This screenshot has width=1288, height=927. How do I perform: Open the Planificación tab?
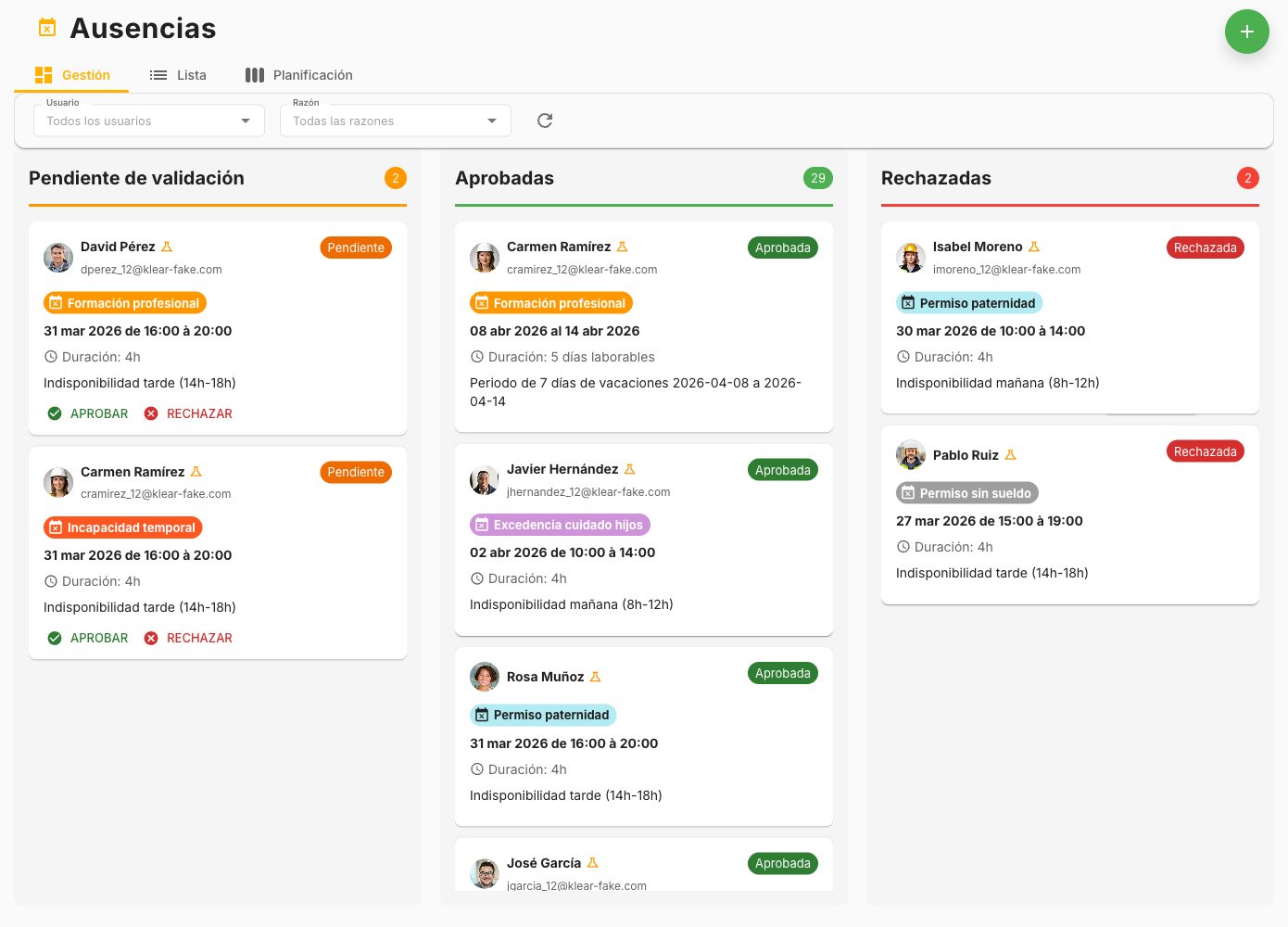click(298, 75)
